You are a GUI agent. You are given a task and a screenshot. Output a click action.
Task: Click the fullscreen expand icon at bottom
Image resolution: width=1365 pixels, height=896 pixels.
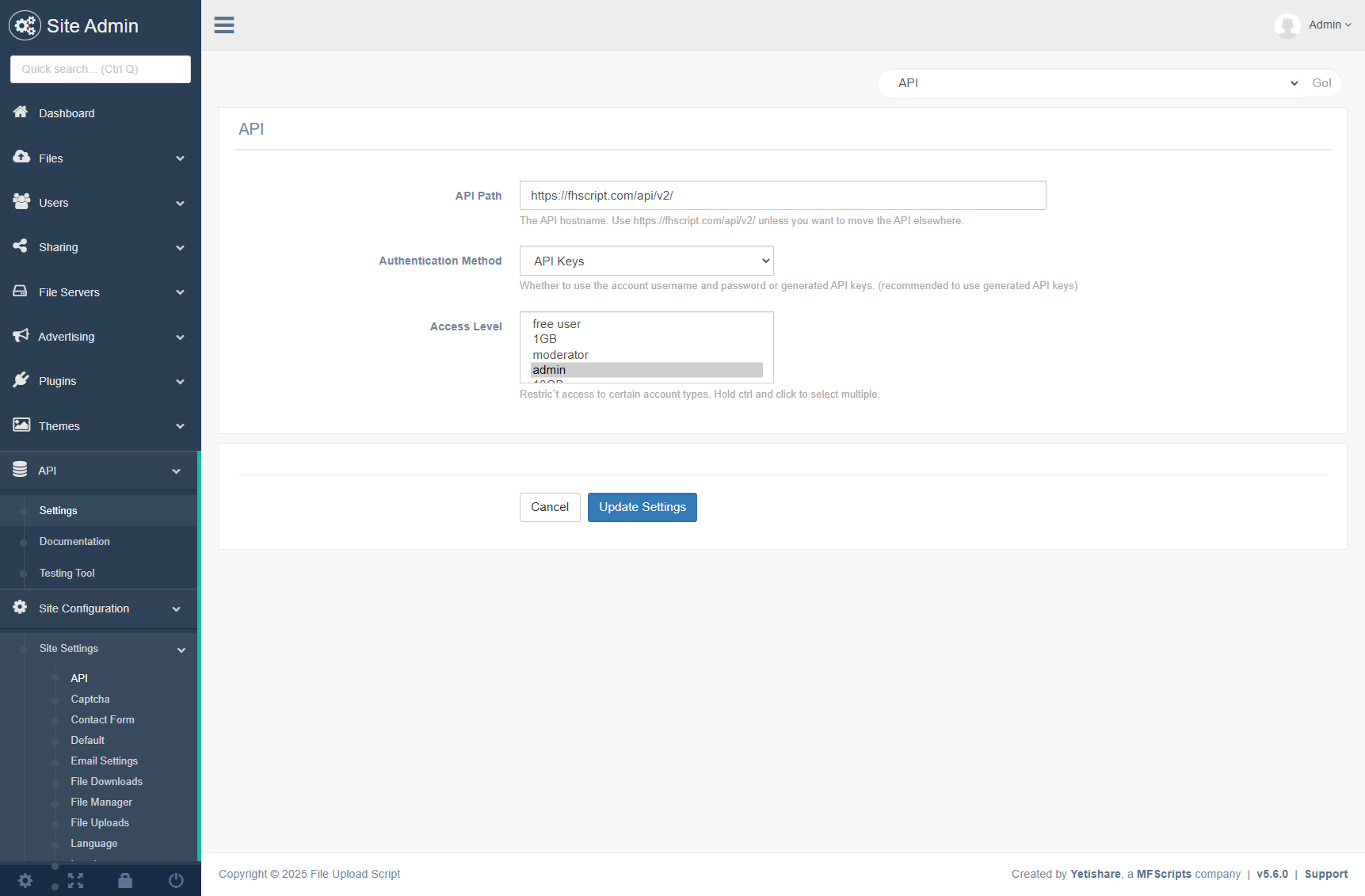point(75,880)
